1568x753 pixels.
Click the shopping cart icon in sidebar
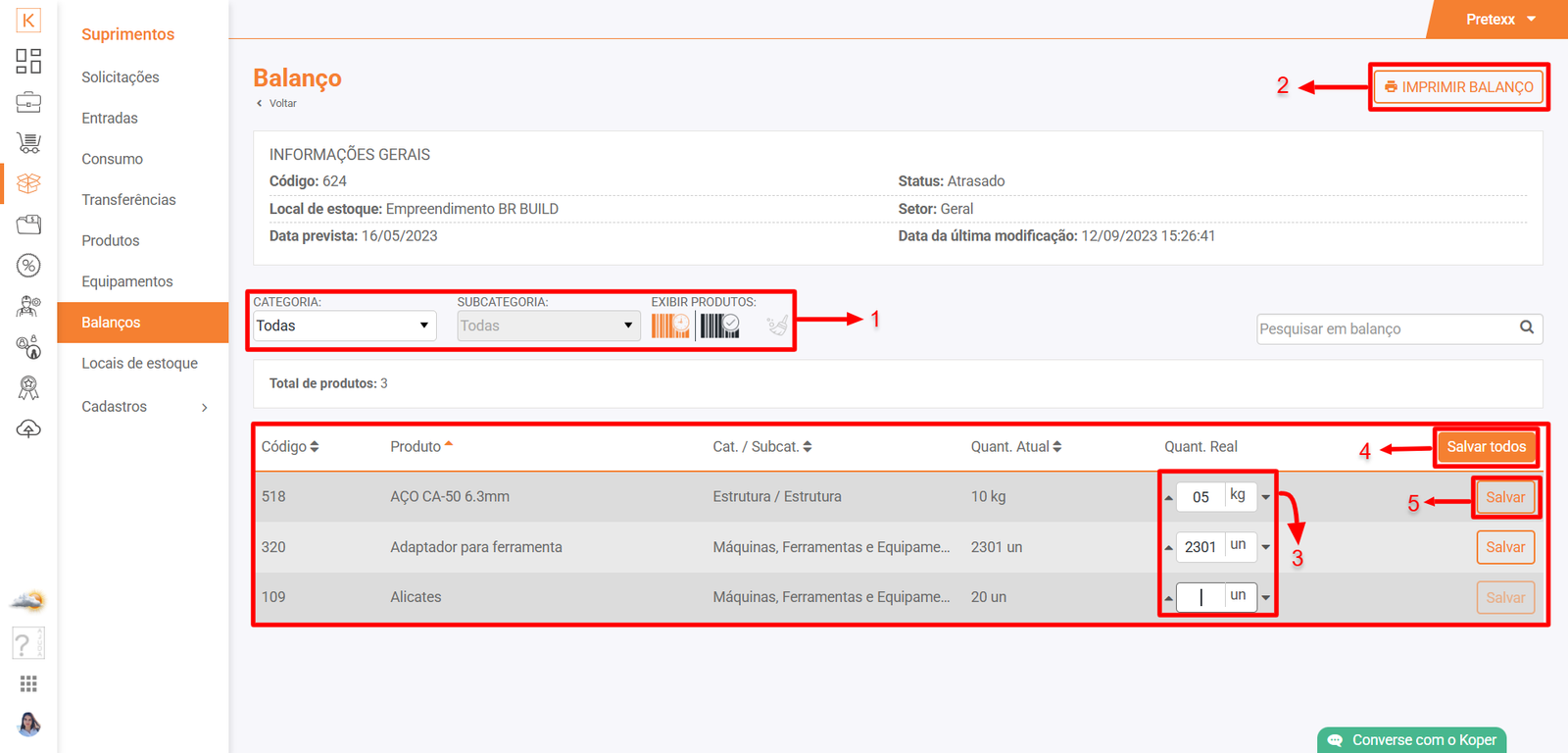(x=28, y=143)
